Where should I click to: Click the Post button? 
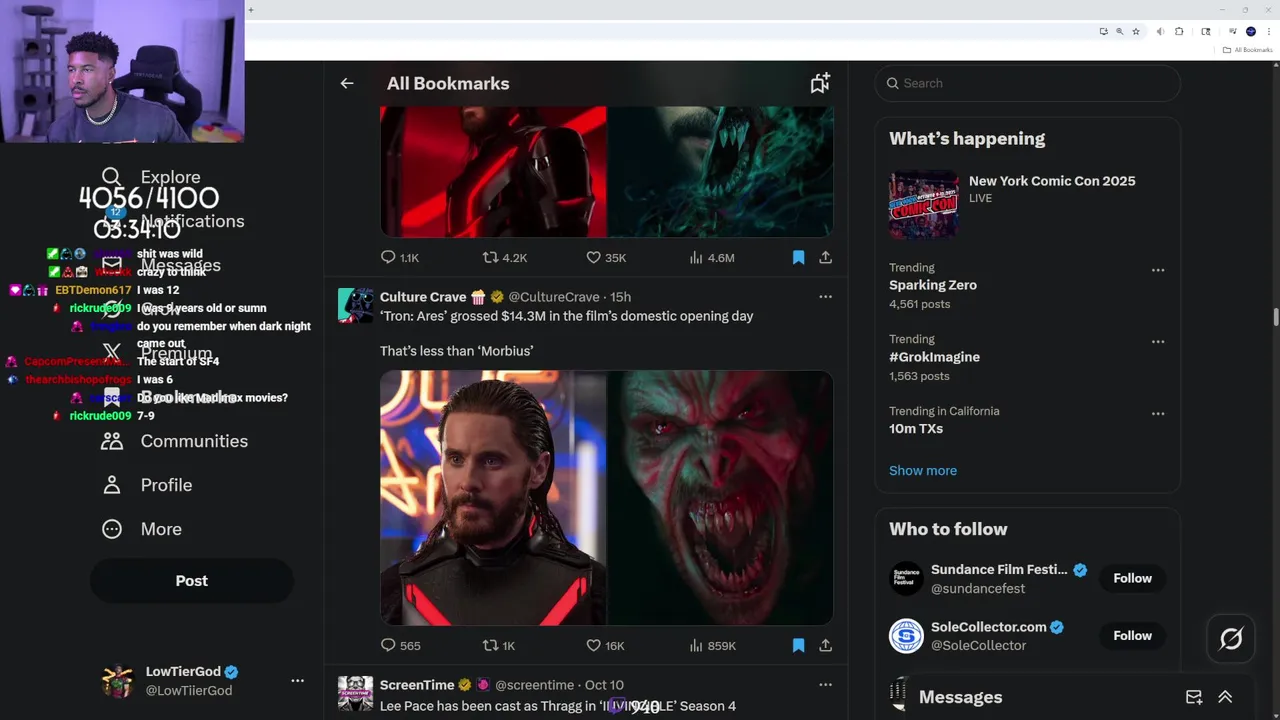(192, 581)
